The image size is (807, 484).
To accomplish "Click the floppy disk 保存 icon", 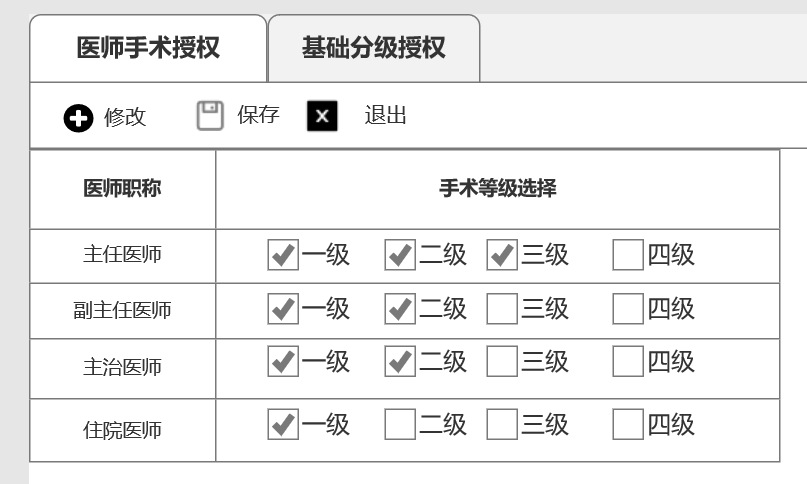I will (210, 116).
